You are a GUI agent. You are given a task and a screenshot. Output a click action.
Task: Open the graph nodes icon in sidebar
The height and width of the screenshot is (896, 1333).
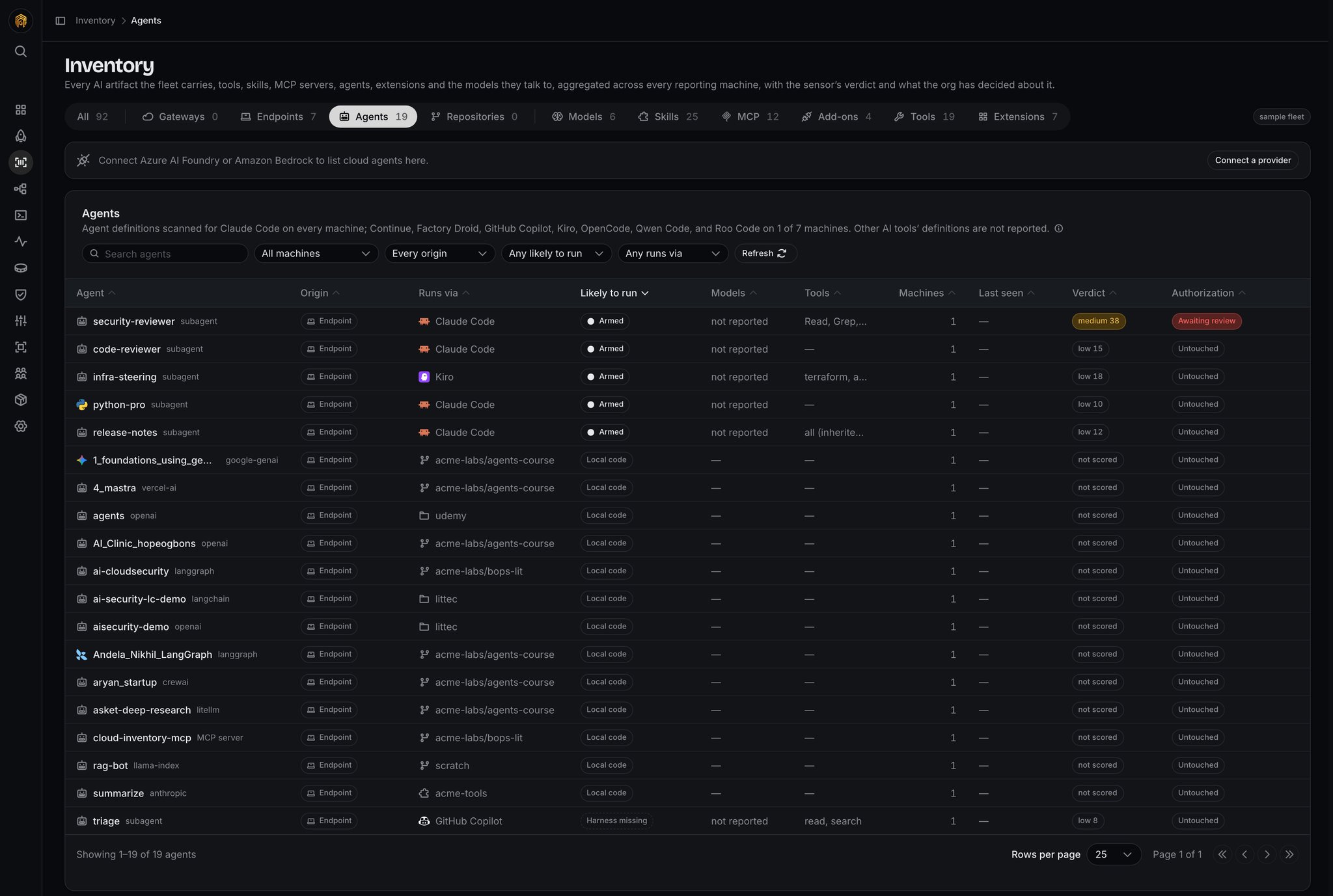coord(21,189)
